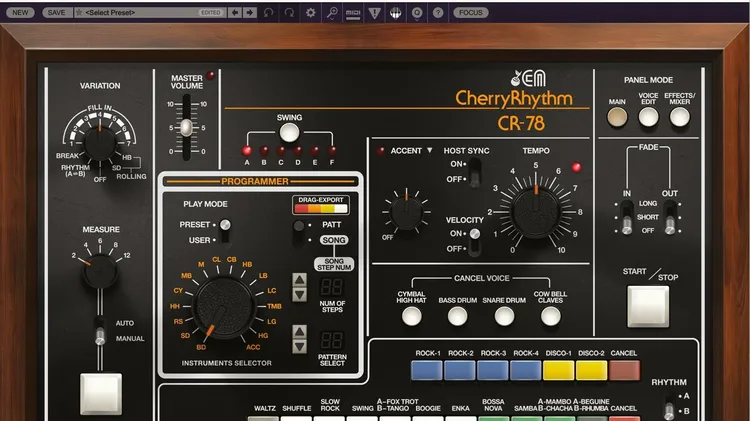Cancel the Bass Drum voice
This screenshot has height=421, width=750.
457,316
